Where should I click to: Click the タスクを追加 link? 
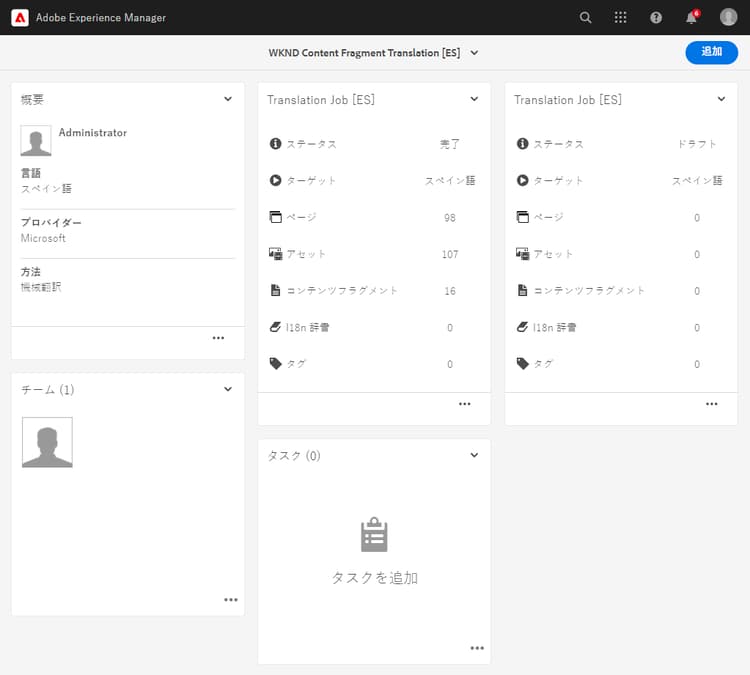pos(375,578)
